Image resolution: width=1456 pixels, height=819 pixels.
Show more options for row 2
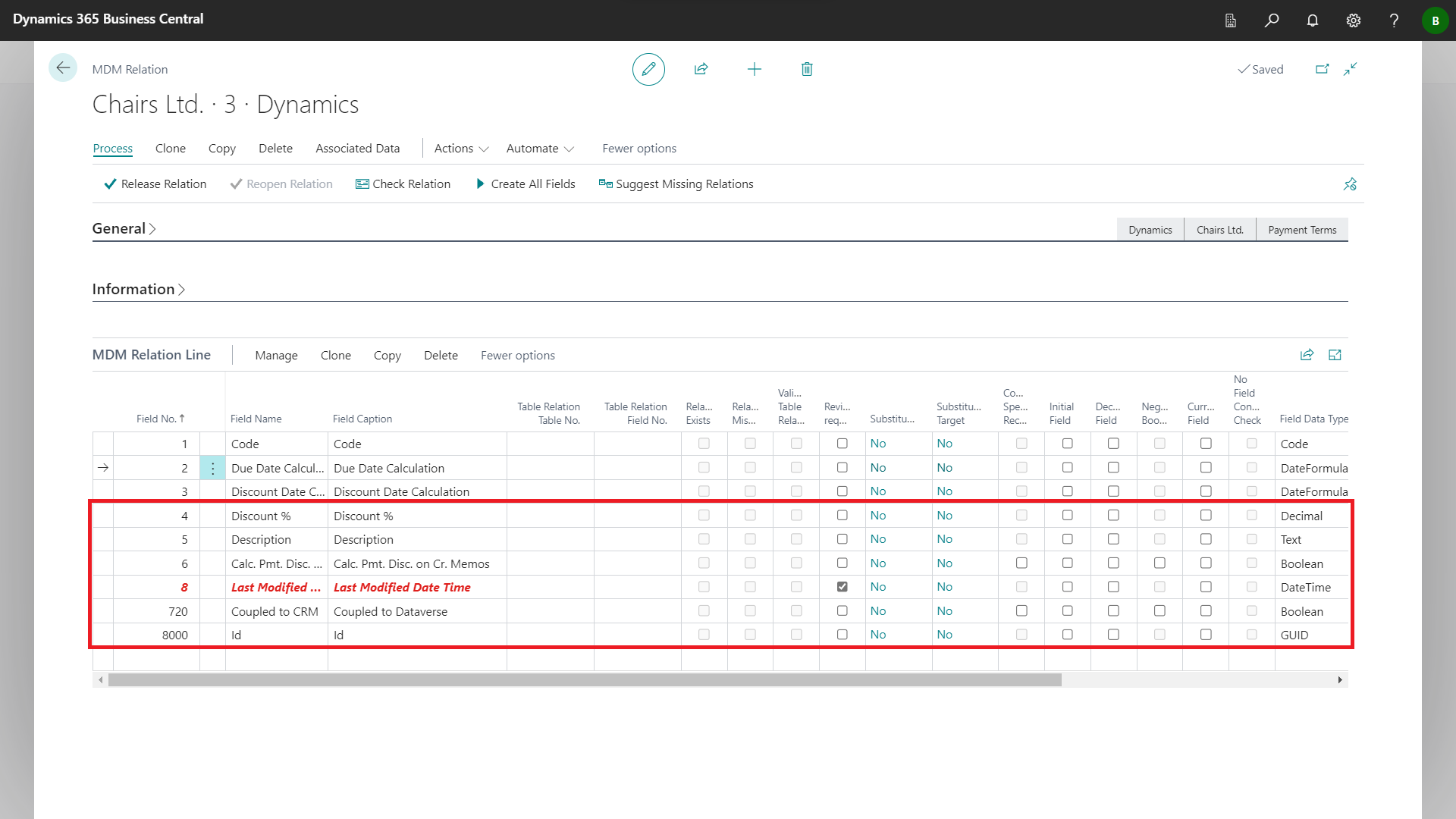point(212,469)
